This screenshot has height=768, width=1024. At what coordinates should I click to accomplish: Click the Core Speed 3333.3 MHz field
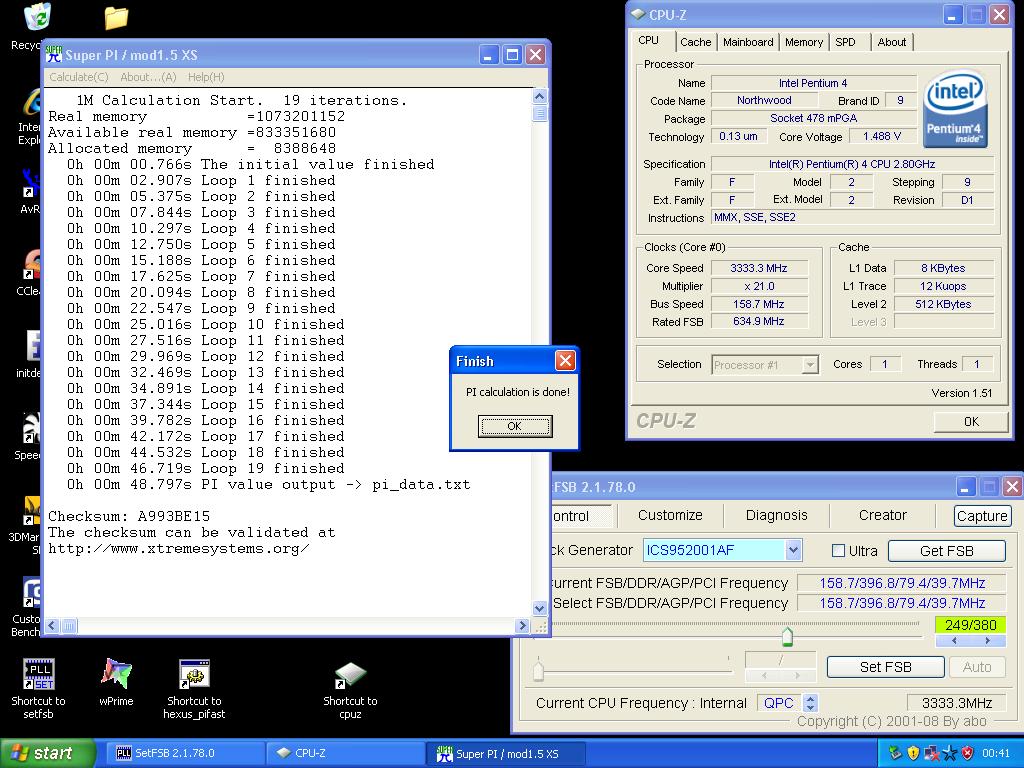759,268
